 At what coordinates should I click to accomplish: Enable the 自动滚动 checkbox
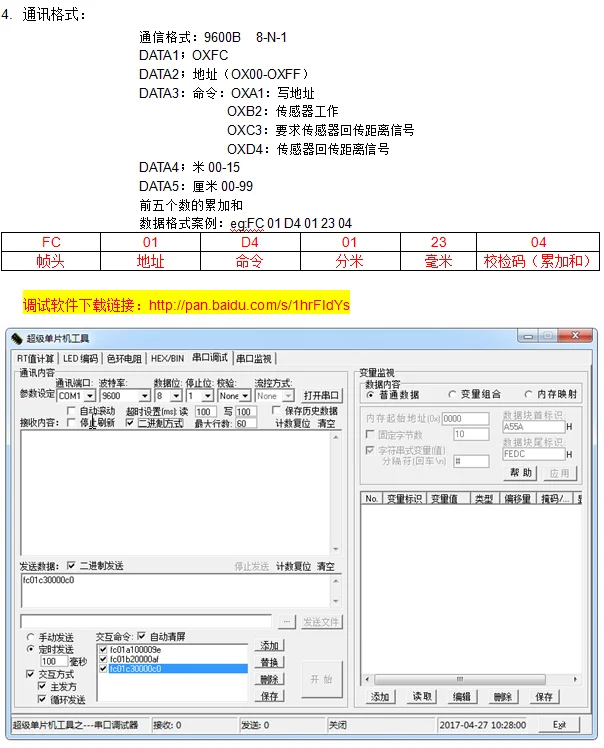[x=71, y=411]
